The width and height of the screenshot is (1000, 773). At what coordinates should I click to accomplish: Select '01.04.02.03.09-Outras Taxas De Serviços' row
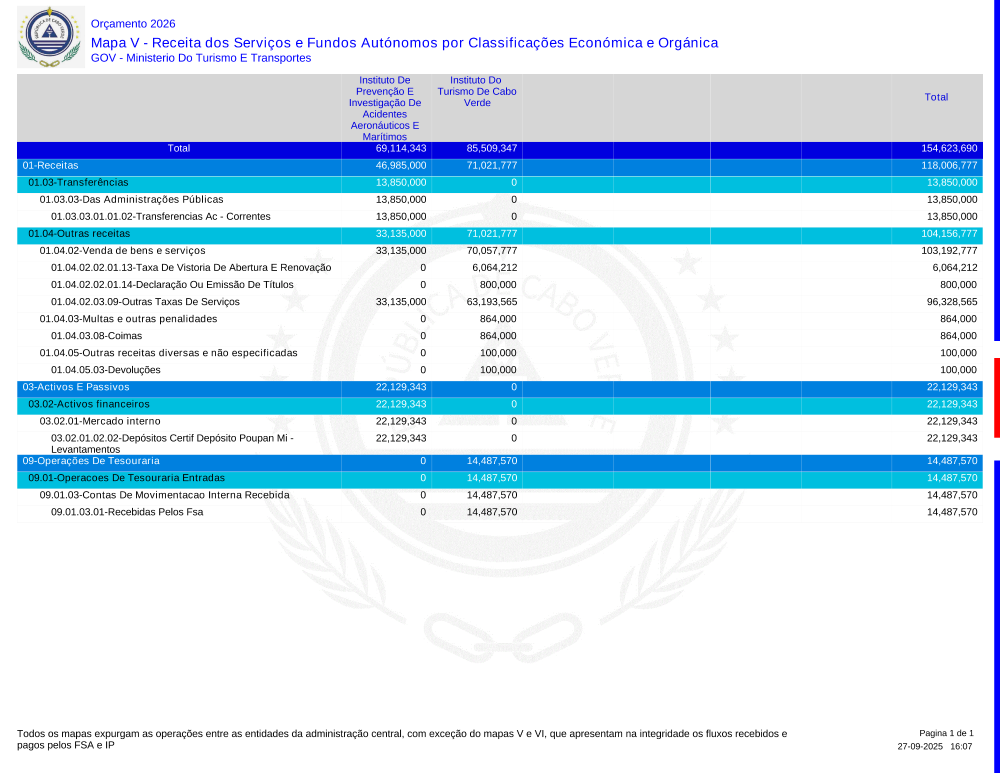point(146,302)
